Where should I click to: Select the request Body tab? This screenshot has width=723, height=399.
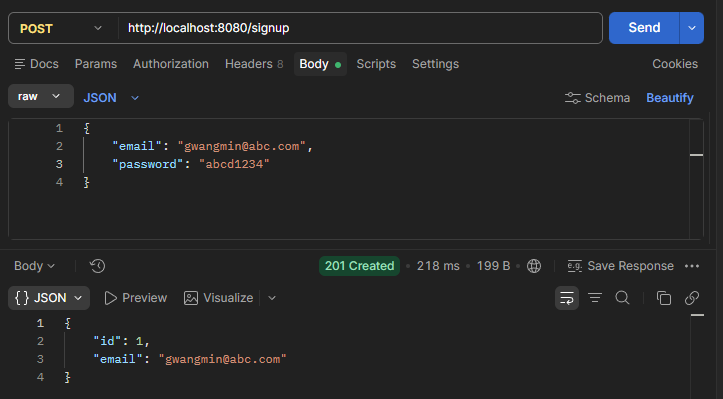tap(320, 64)
